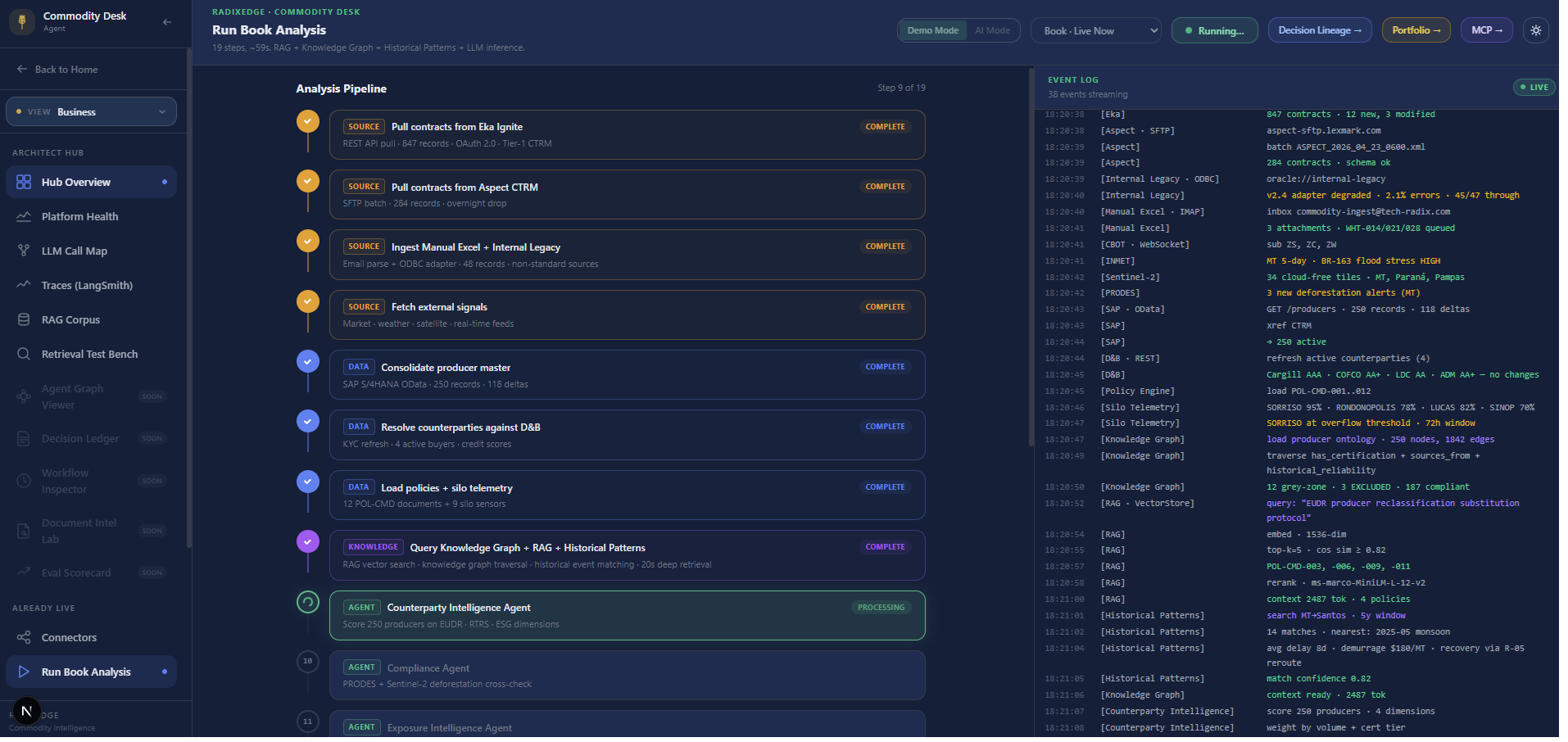
Task: Click the "Analysis Pipeline" heading
Action: coord(342,88)
